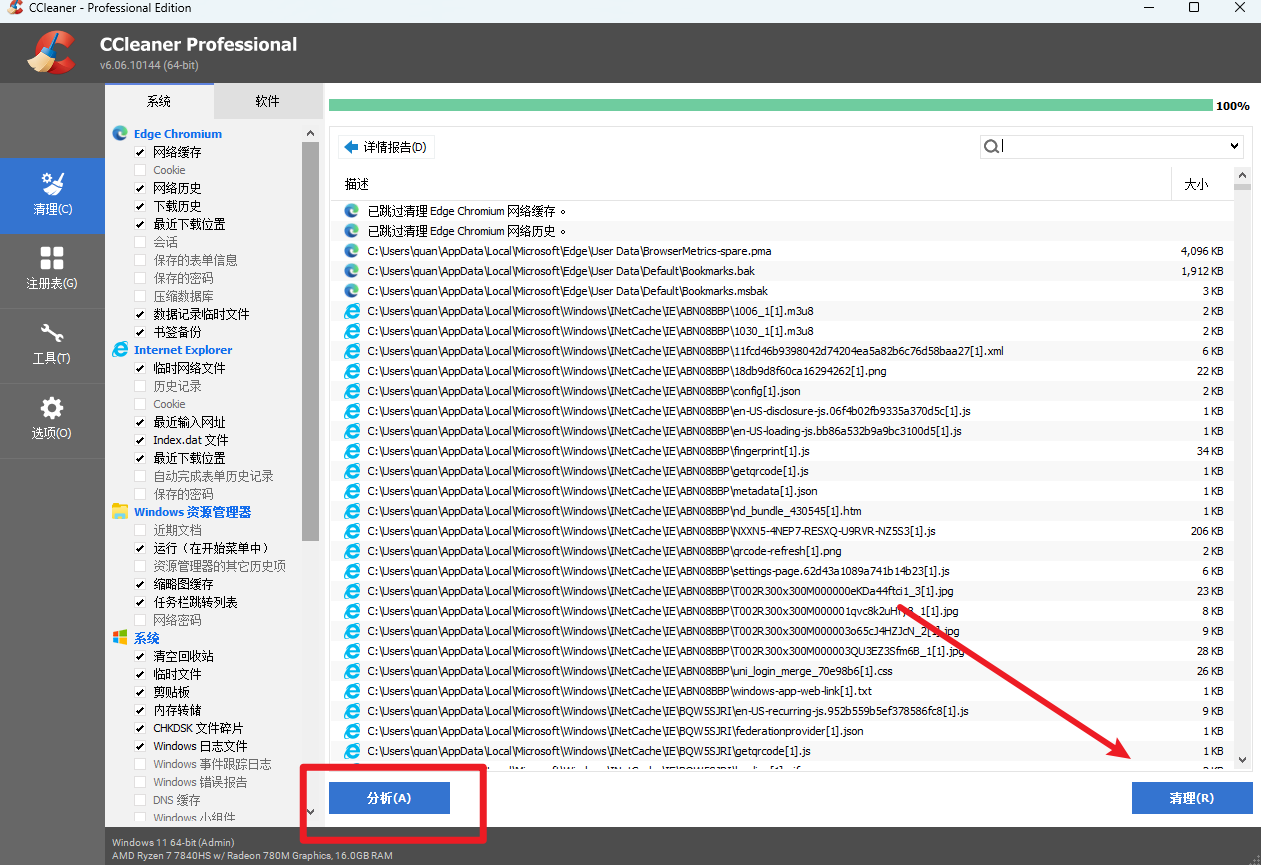The height and width of the screenshot is (865, 1261).
Task: Click the search input field
Action: [1112, 147]
